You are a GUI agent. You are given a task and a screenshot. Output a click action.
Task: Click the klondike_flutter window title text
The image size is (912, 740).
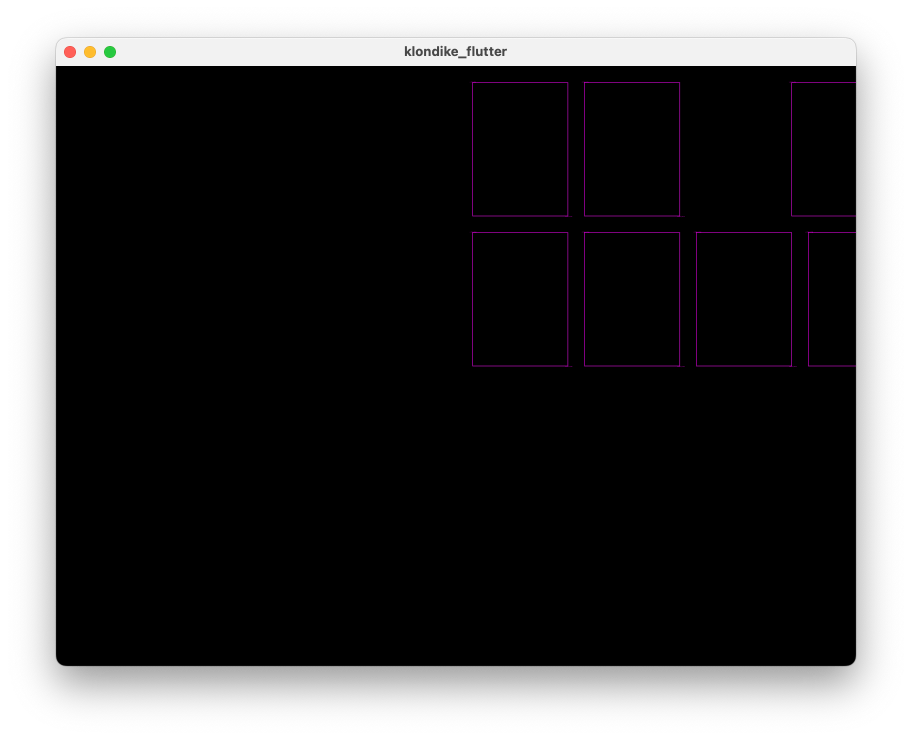point(455,51)
